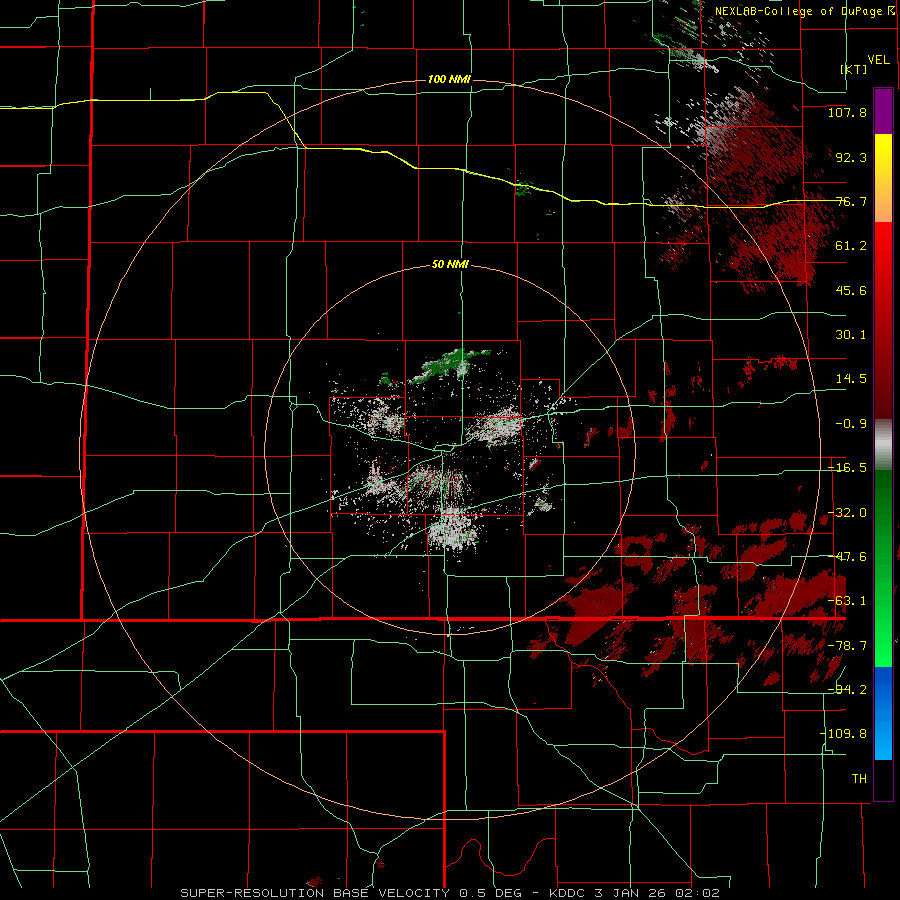Image resolution: width=900 pixels, height=900 pixels.
Task: Click the blue segment of velocity color bar
Action: [x=883, y=713]
